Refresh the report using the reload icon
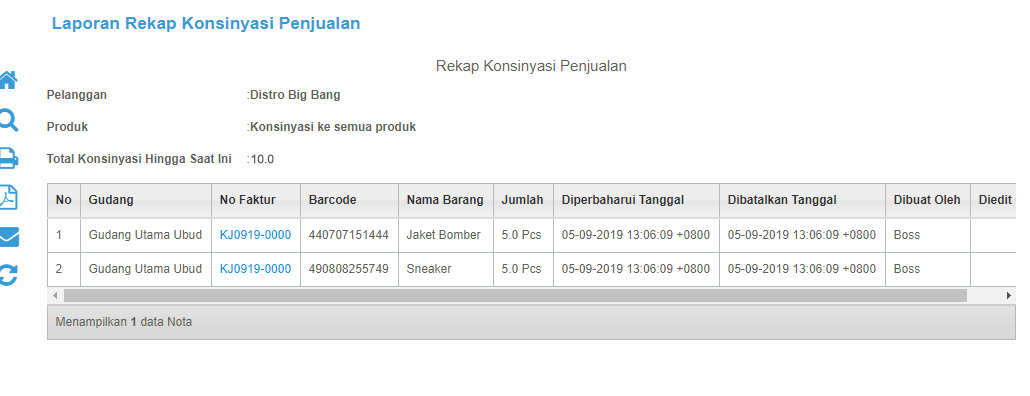This screenshot has height=396, width=1030. (x=8, y=275)
